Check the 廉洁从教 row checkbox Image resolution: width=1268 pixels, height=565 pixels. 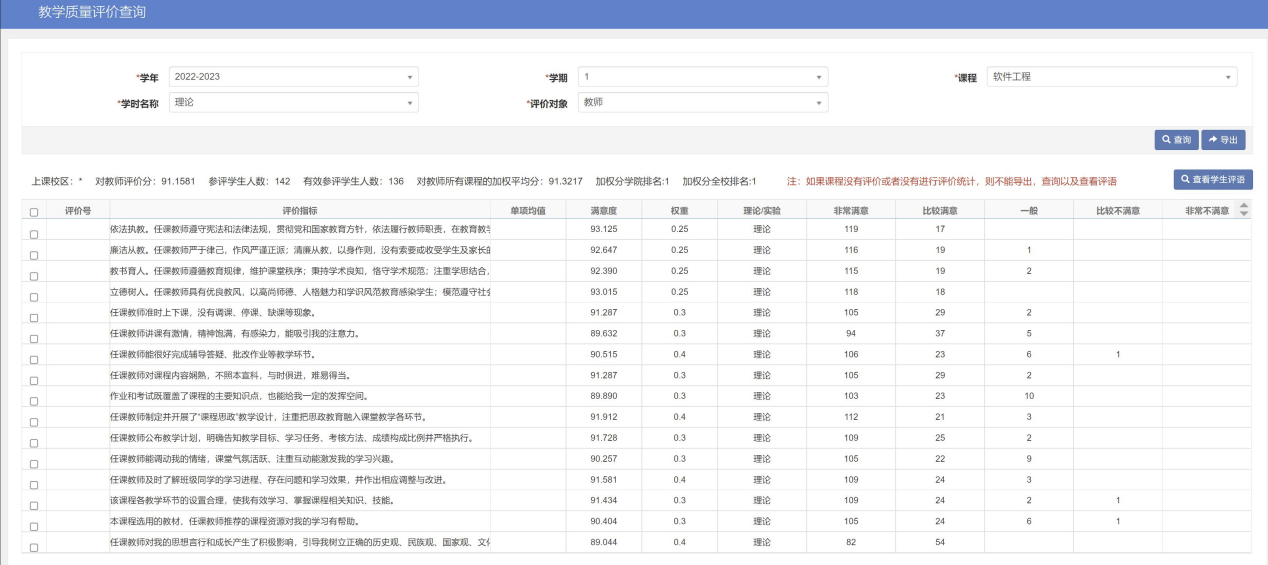34,255
